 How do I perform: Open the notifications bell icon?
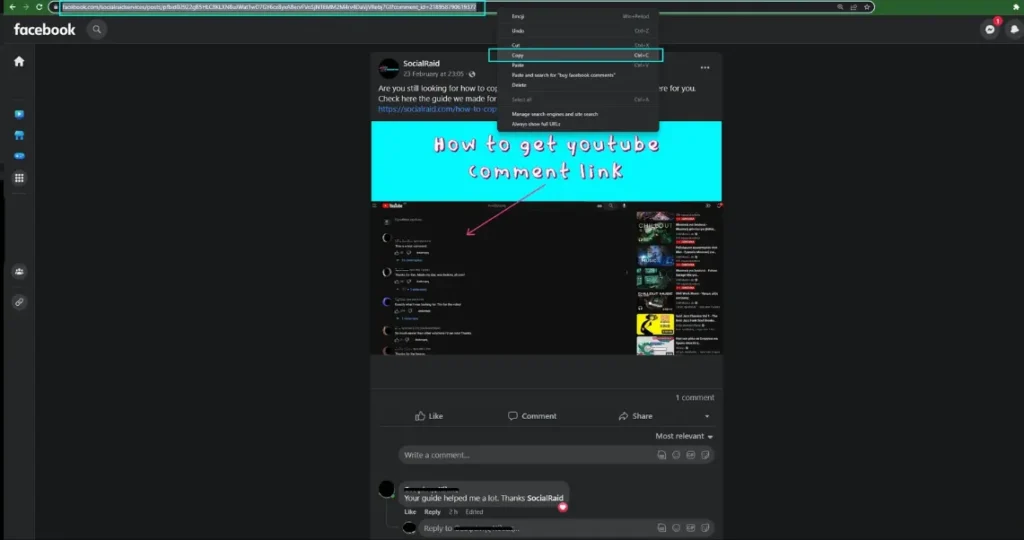(1014, 29)
